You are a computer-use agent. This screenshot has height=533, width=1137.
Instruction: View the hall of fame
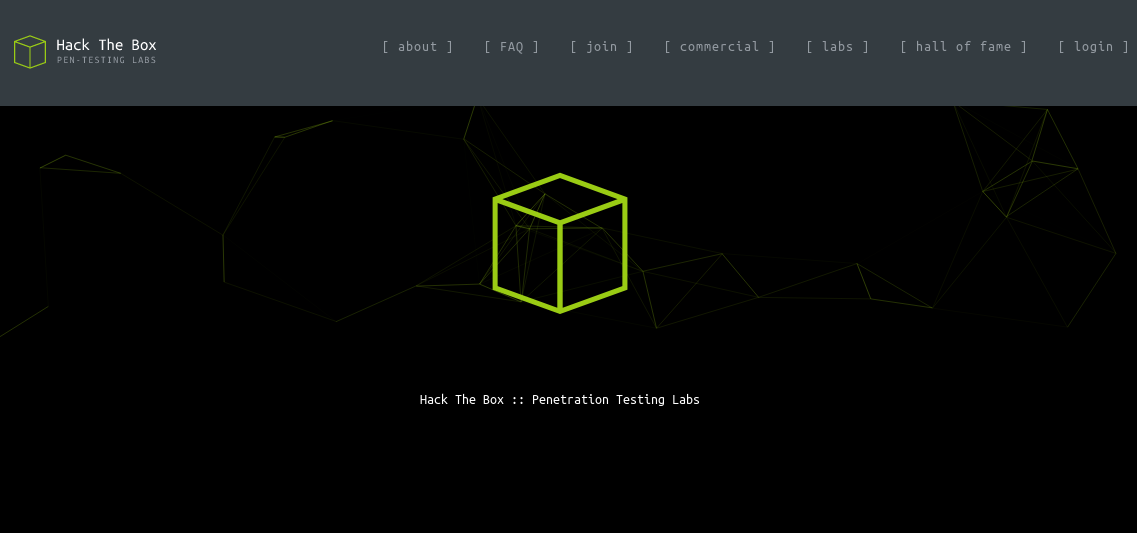[963, 46]
